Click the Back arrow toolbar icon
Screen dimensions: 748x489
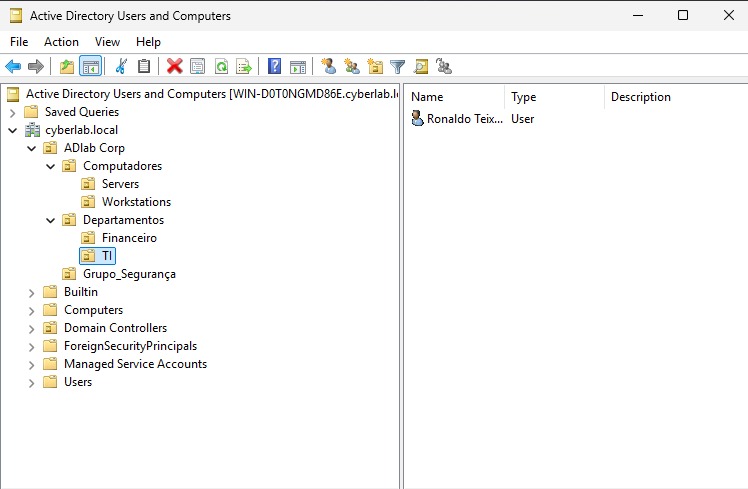(13, 66)
